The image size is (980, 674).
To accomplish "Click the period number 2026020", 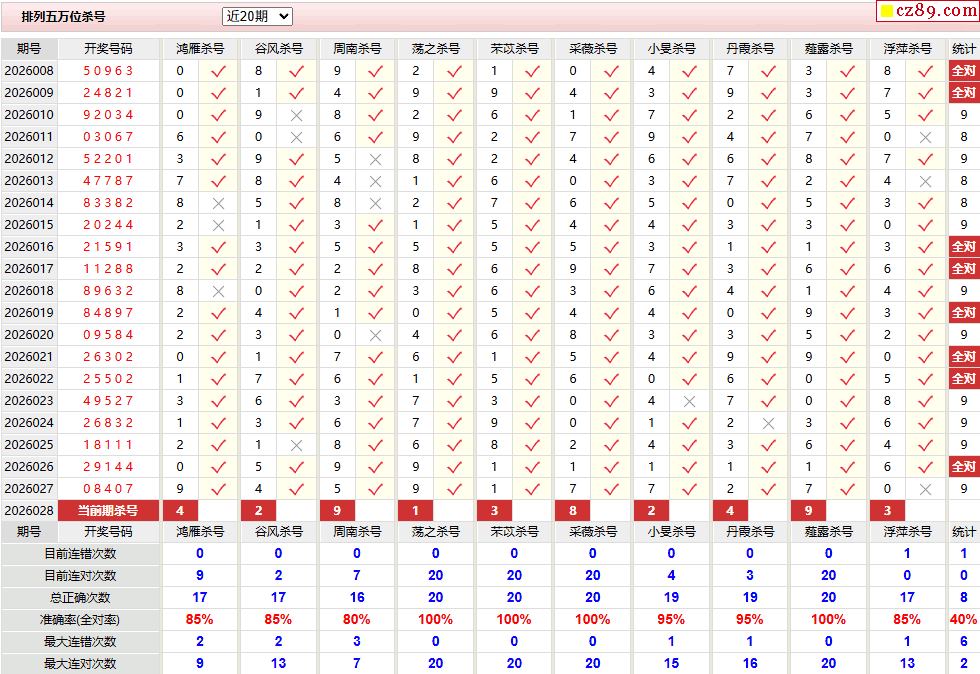I will pyautogui.click(x=29, y=334).
